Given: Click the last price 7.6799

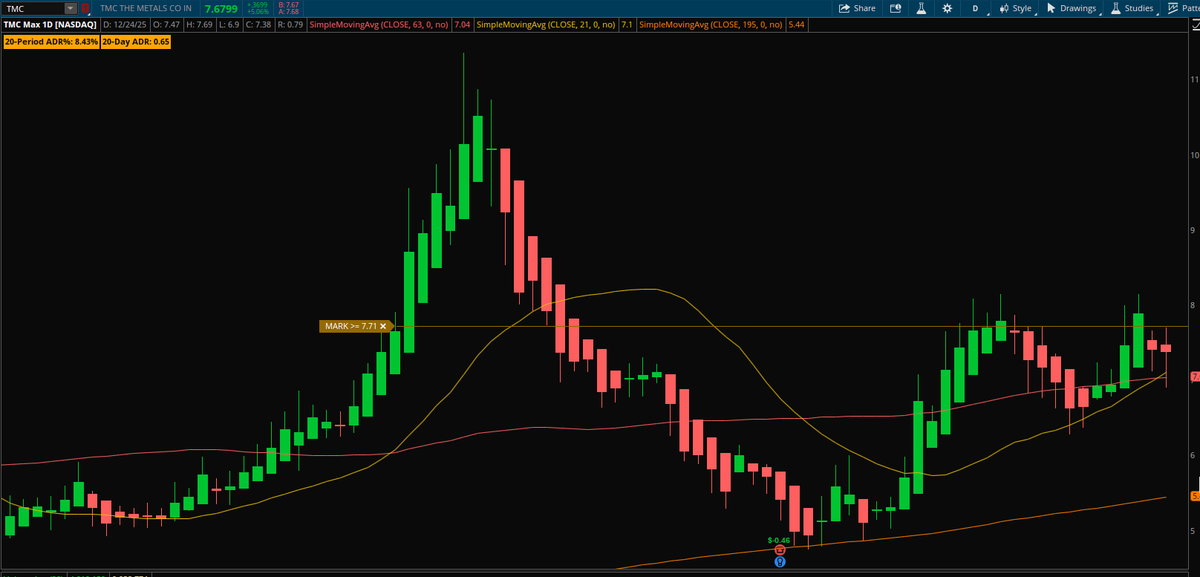Looking at the screenshot, I should point(221,9).
